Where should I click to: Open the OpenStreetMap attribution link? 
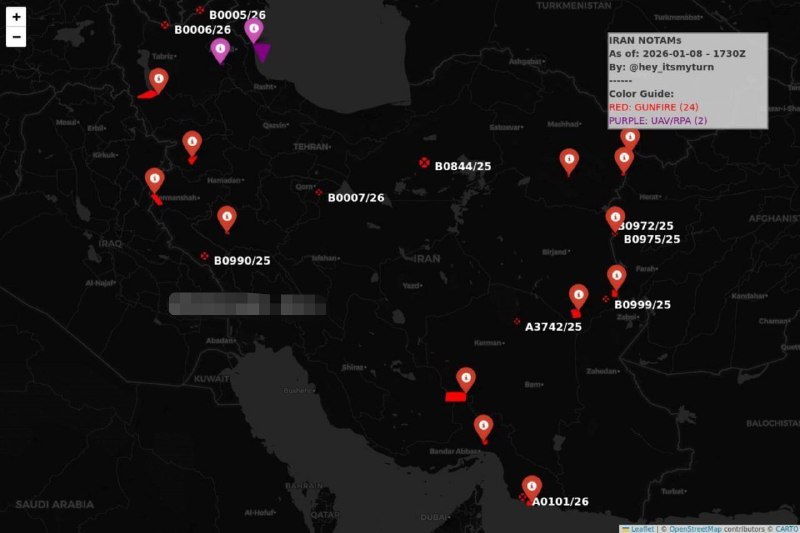[695, 529]
